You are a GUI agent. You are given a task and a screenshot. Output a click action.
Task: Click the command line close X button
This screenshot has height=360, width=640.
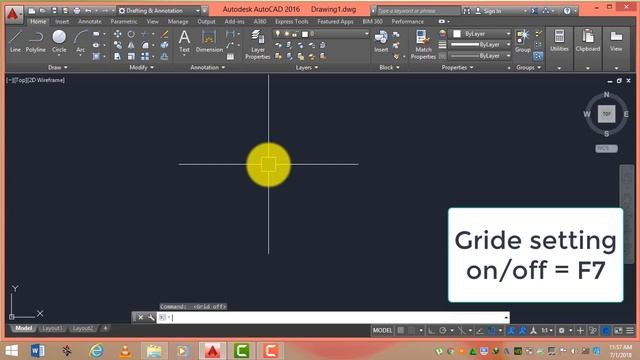tap(140, 317)
